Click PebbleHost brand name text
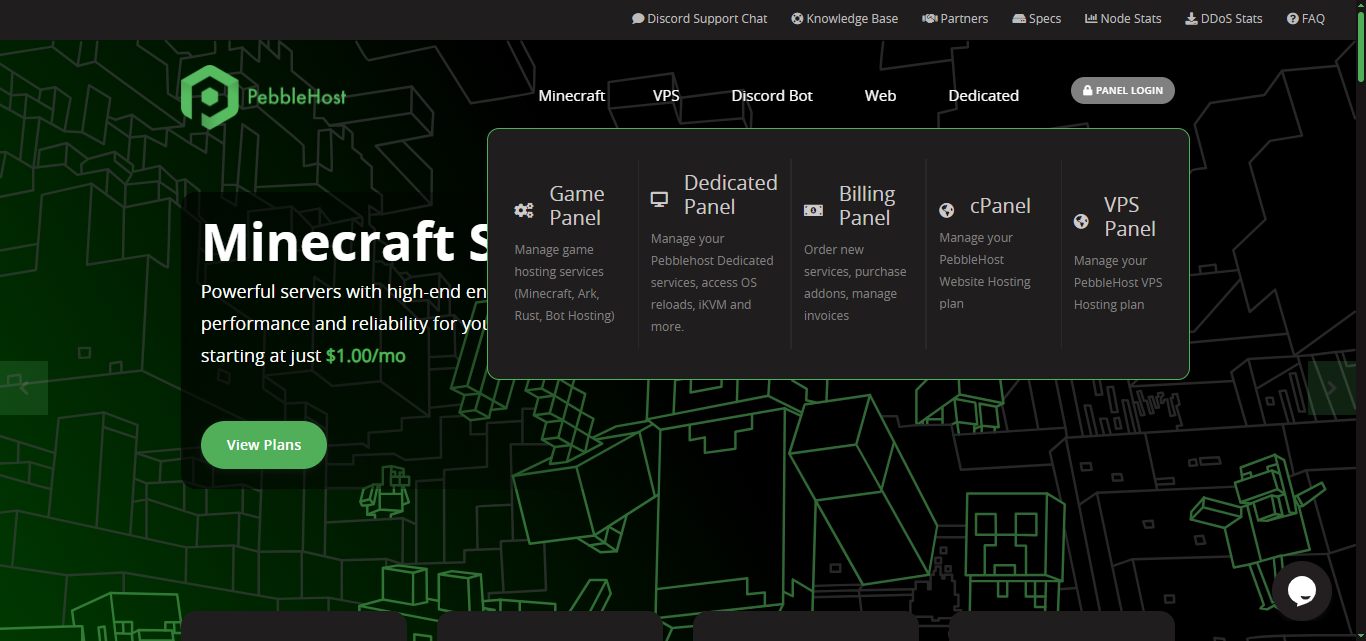 coord(296,97)
